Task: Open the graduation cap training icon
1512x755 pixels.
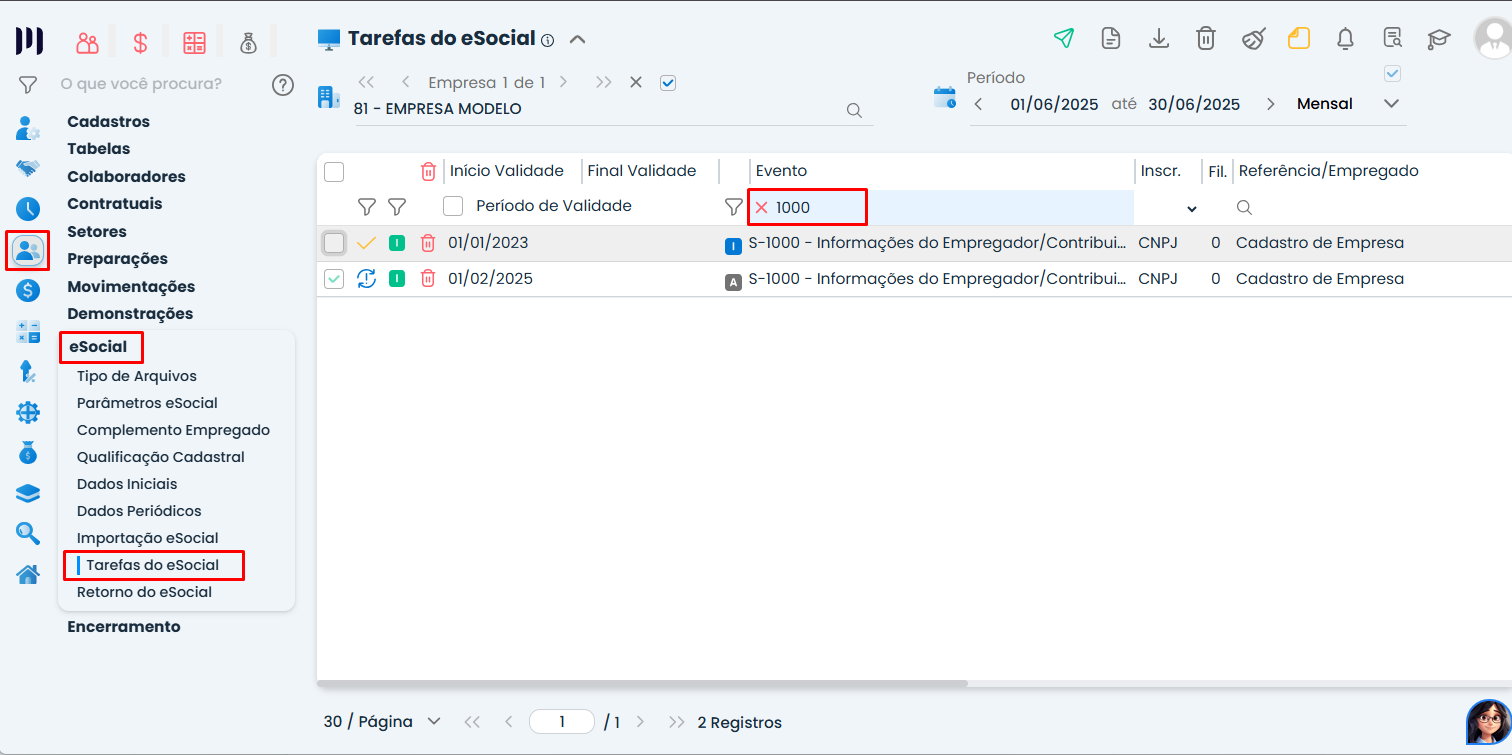Action: tap(1439, 39)
